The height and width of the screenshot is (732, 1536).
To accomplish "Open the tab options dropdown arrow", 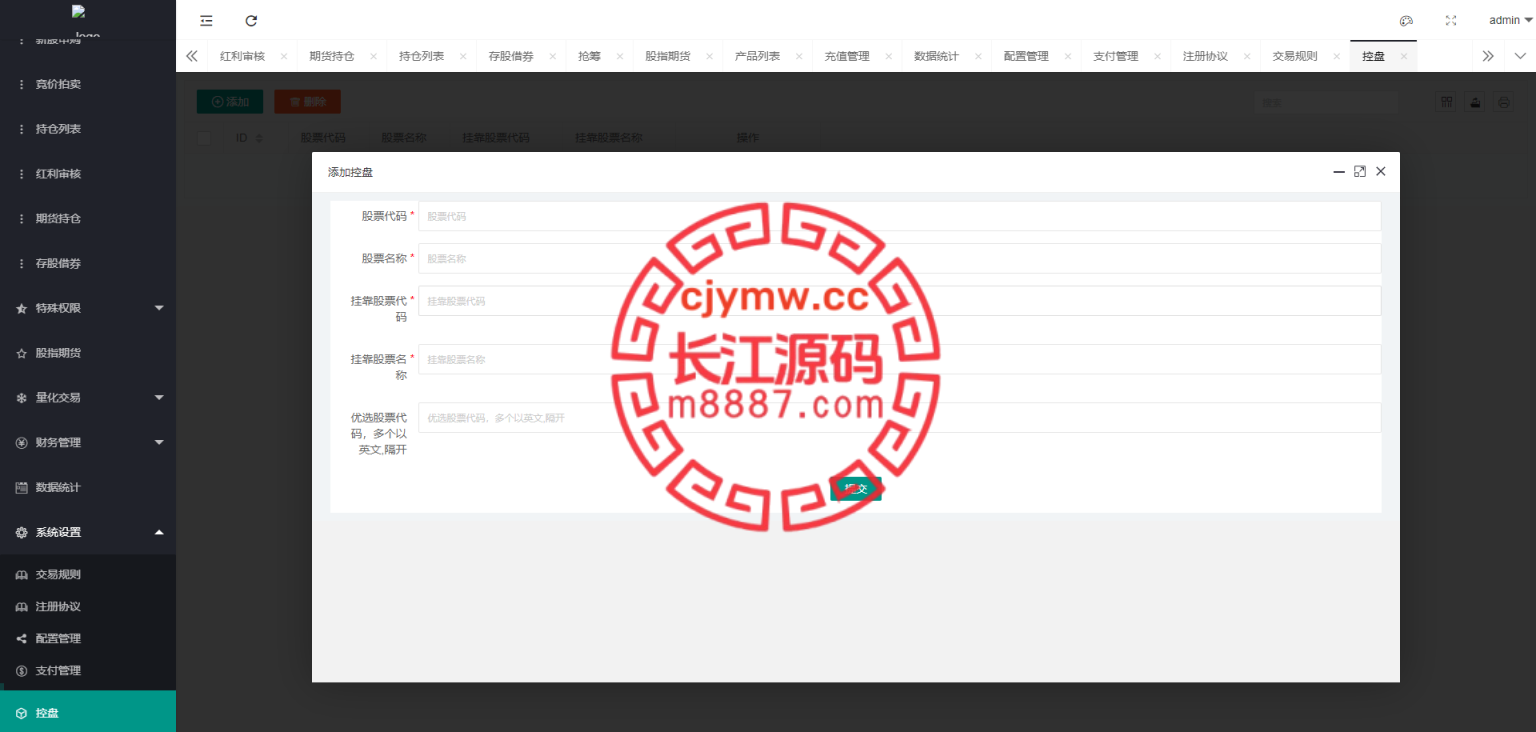I will coord(1520,56).
